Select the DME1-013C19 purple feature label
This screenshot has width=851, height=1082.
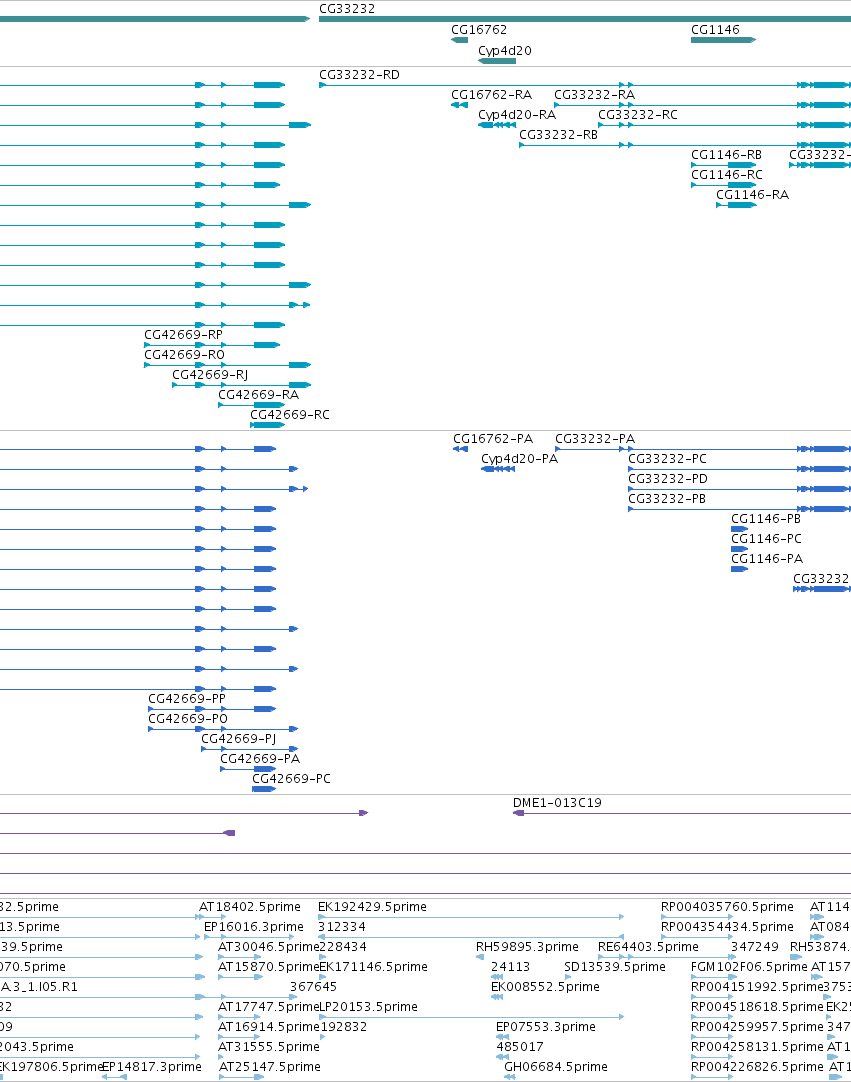(556, 803)
